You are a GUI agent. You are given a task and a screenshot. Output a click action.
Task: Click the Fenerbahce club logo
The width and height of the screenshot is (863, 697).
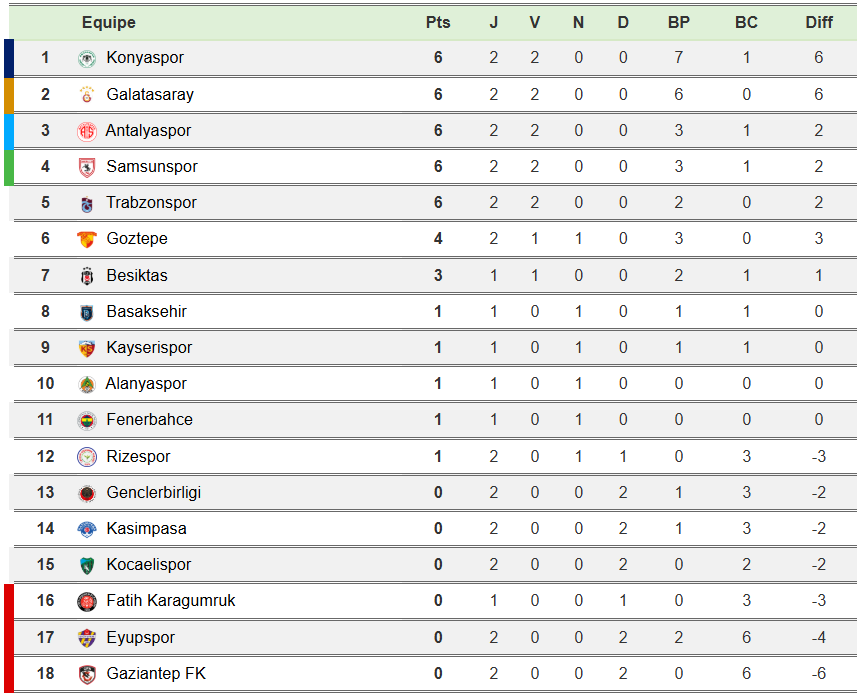pos(87,420)
